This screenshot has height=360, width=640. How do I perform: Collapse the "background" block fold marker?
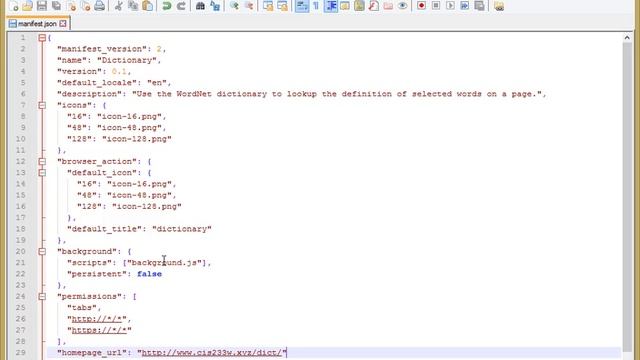coord(42,251)
